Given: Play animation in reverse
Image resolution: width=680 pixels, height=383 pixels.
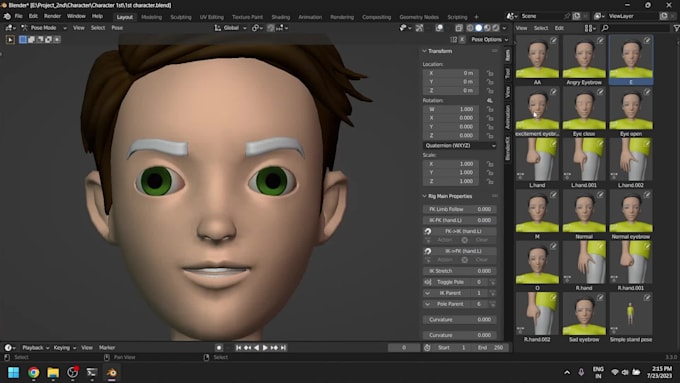Looking at the screenshot, I should (x=256, y=347).
